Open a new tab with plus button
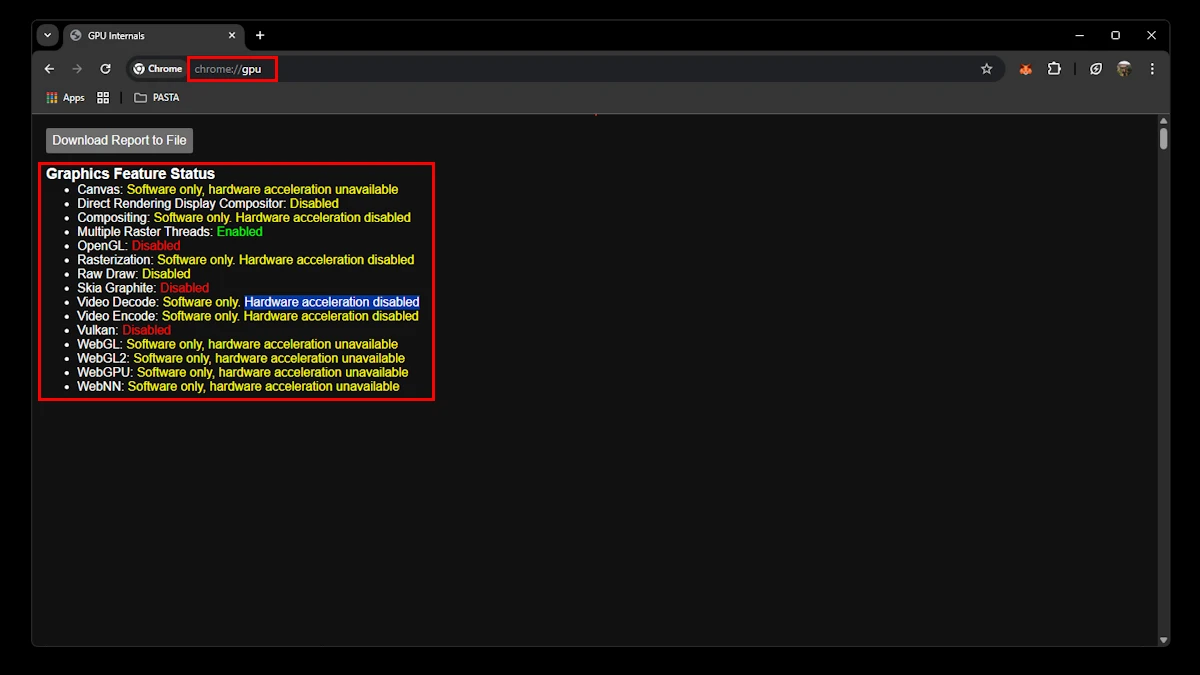Image resolution: width=1200 pixels, height=675 pixels. pos(260,35)
